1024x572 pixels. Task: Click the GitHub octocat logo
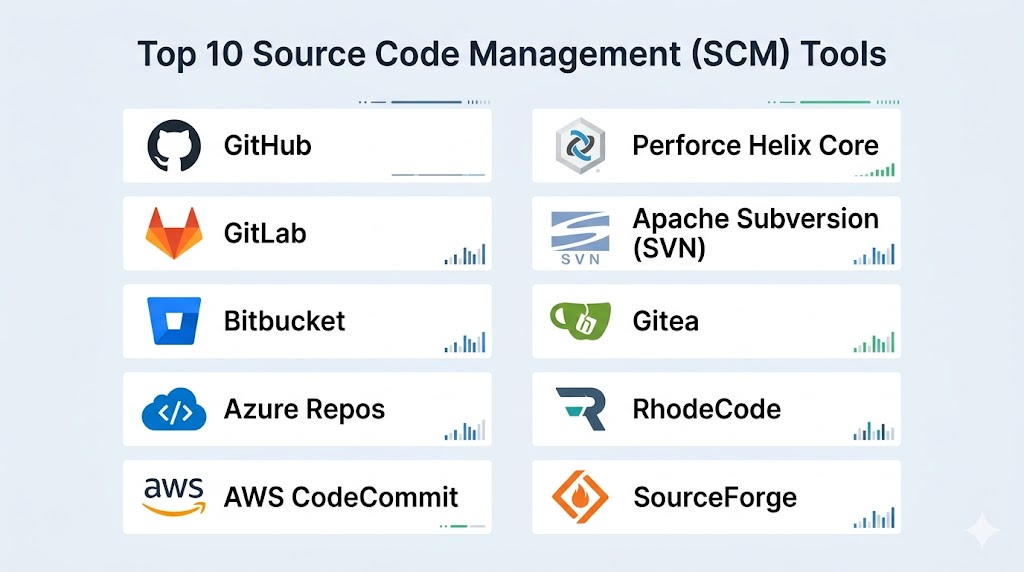(x=173, y=146)
